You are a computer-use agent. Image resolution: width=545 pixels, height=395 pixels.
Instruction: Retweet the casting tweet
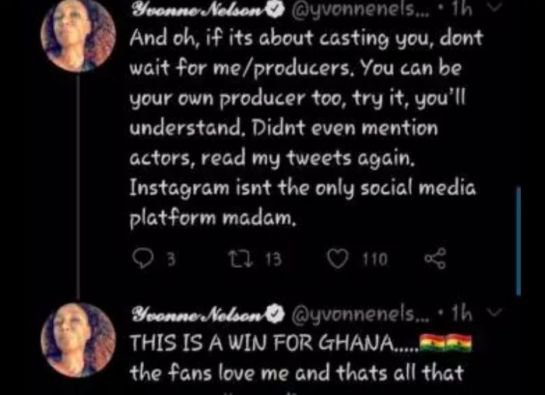(x=238, y=259)
